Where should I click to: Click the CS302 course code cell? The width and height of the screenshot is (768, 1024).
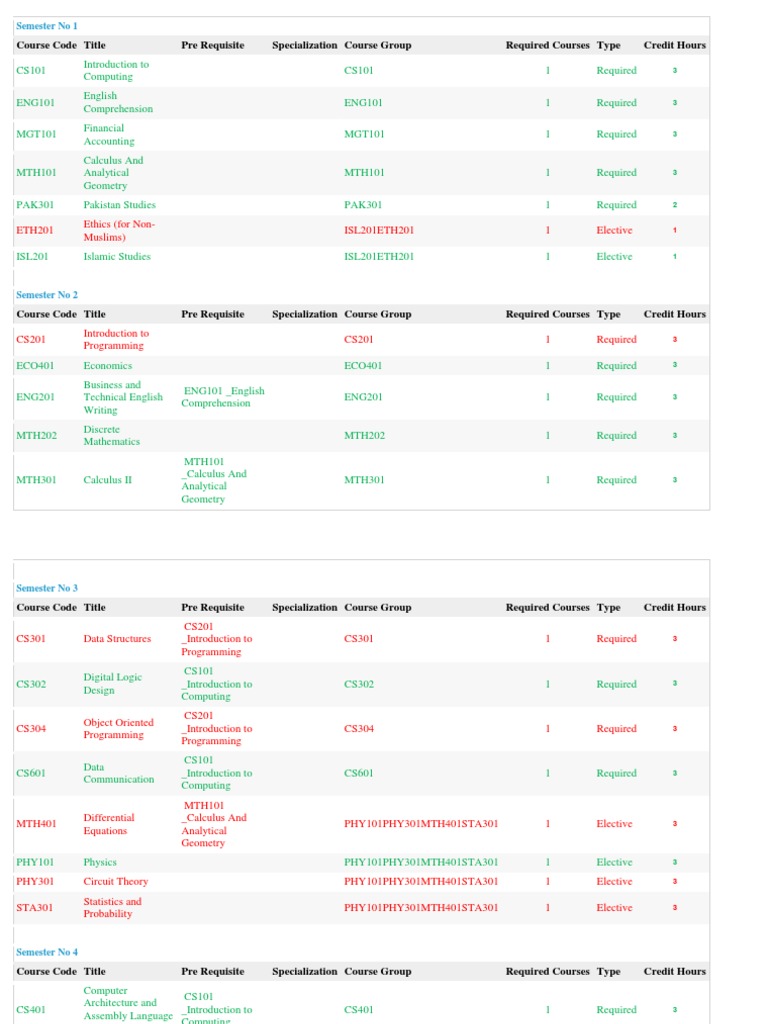[x=31, y=684]
